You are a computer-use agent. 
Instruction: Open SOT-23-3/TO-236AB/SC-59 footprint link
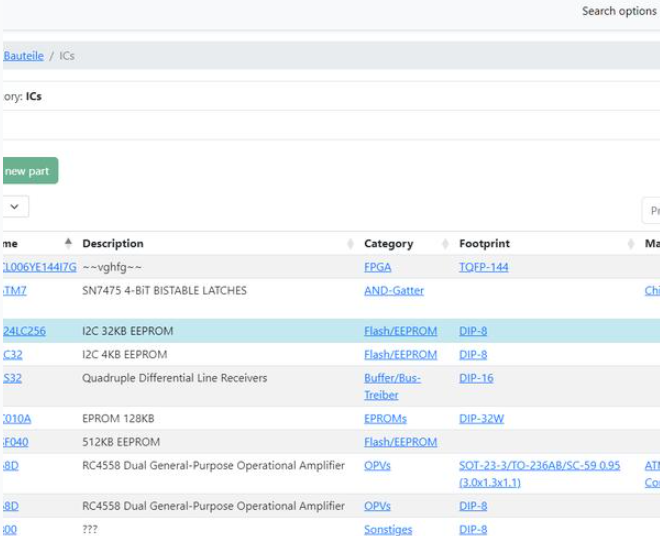(x=539, y=474)
